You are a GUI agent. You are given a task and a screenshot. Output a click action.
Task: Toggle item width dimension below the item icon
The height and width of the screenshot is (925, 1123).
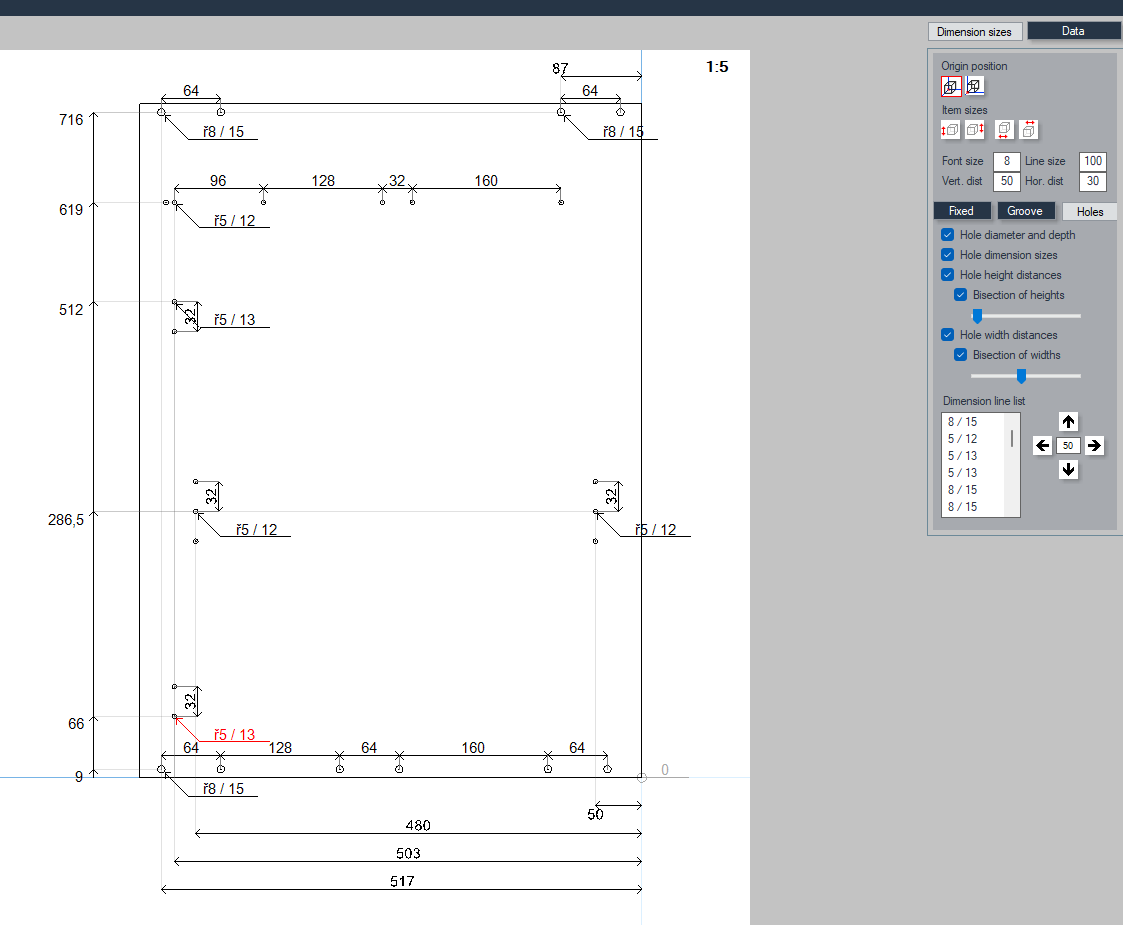coord(1004,130)
